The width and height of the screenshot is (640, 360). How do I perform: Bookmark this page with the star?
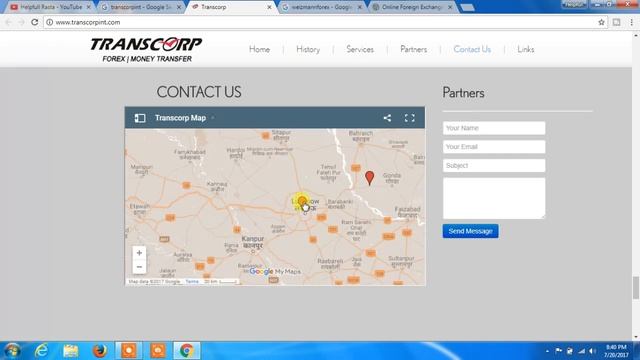(x=601, y=22)
